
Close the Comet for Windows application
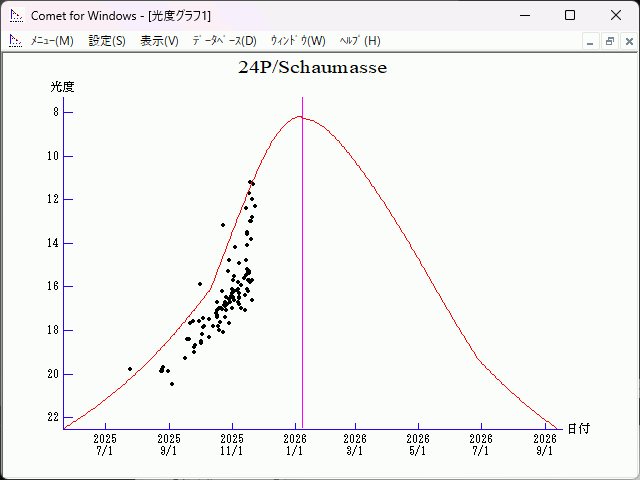[615, 15]
